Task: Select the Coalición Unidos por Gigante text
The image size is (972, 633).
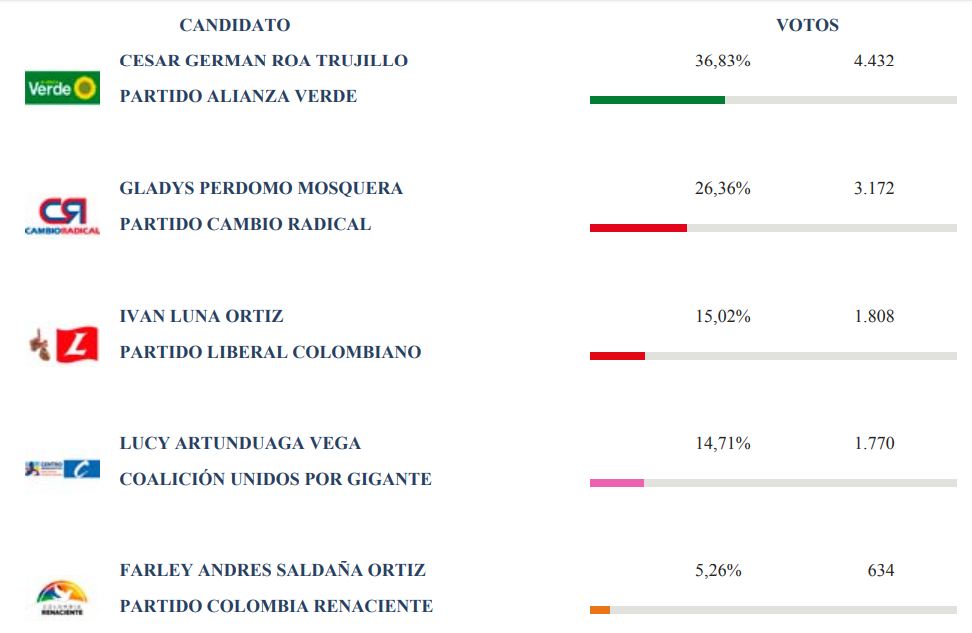Action: pyautogui.click(x=275, y=479)
